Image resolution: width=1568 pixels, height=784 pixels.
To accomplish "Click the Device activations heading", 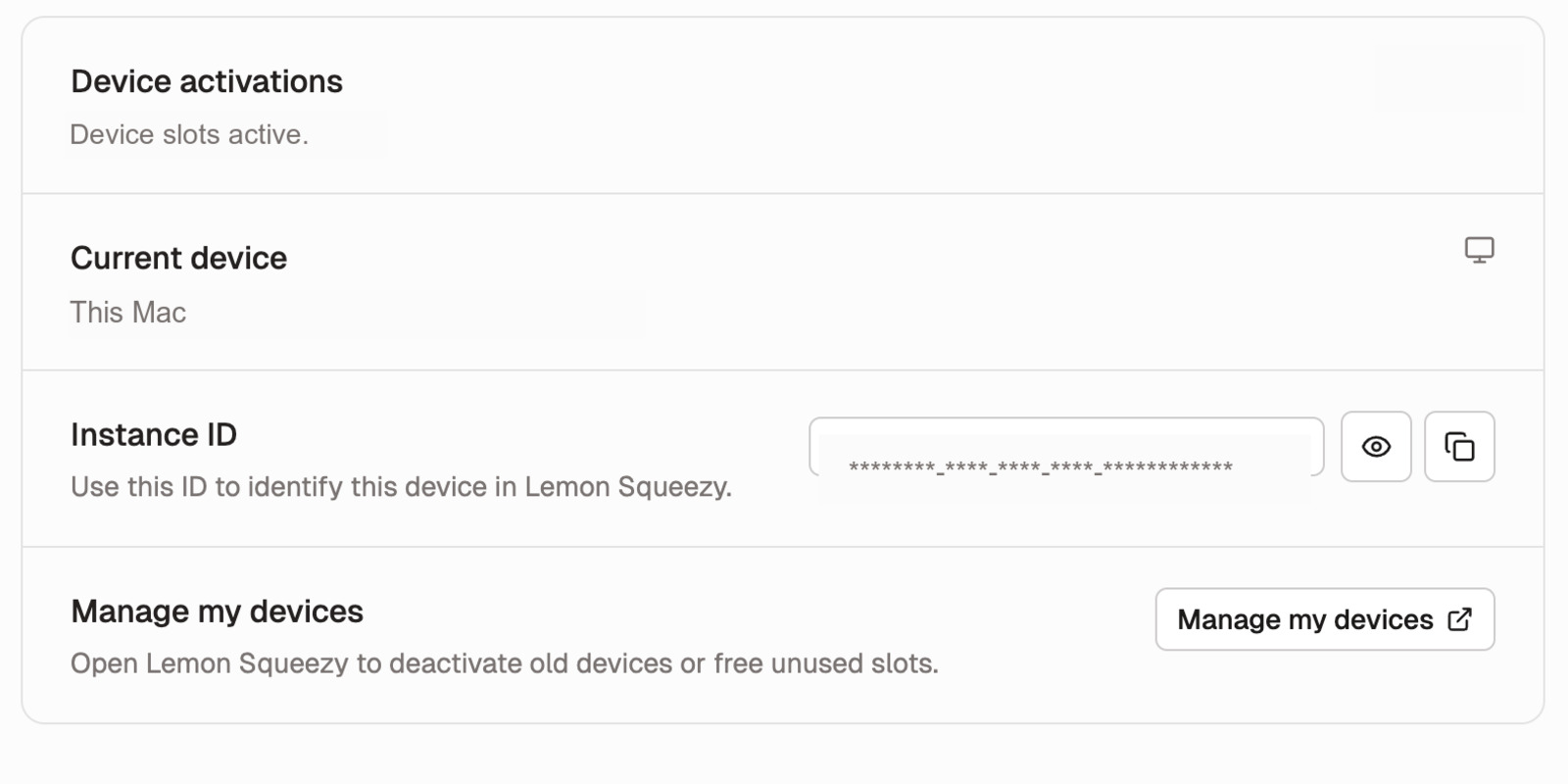I will [x=207, y=82].
